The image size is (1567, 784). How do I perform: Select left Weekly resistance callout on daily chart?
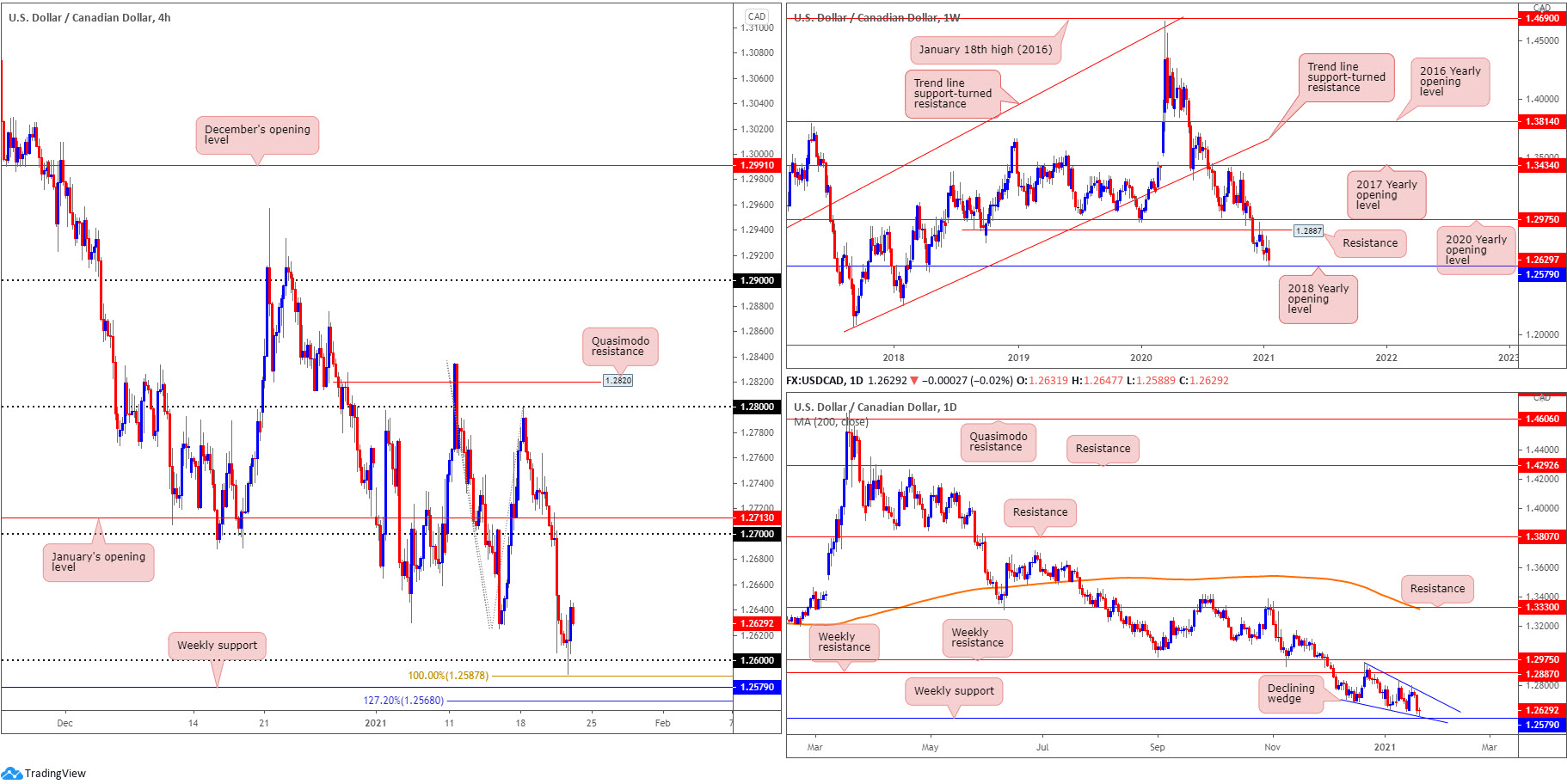coord(844,642)
